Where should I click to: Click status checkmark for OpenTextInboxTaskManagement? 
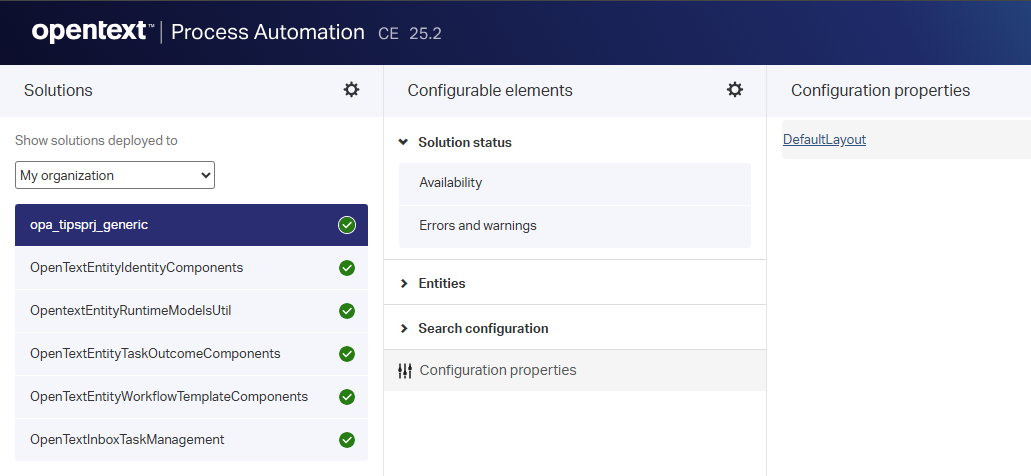tap(347, 440)
